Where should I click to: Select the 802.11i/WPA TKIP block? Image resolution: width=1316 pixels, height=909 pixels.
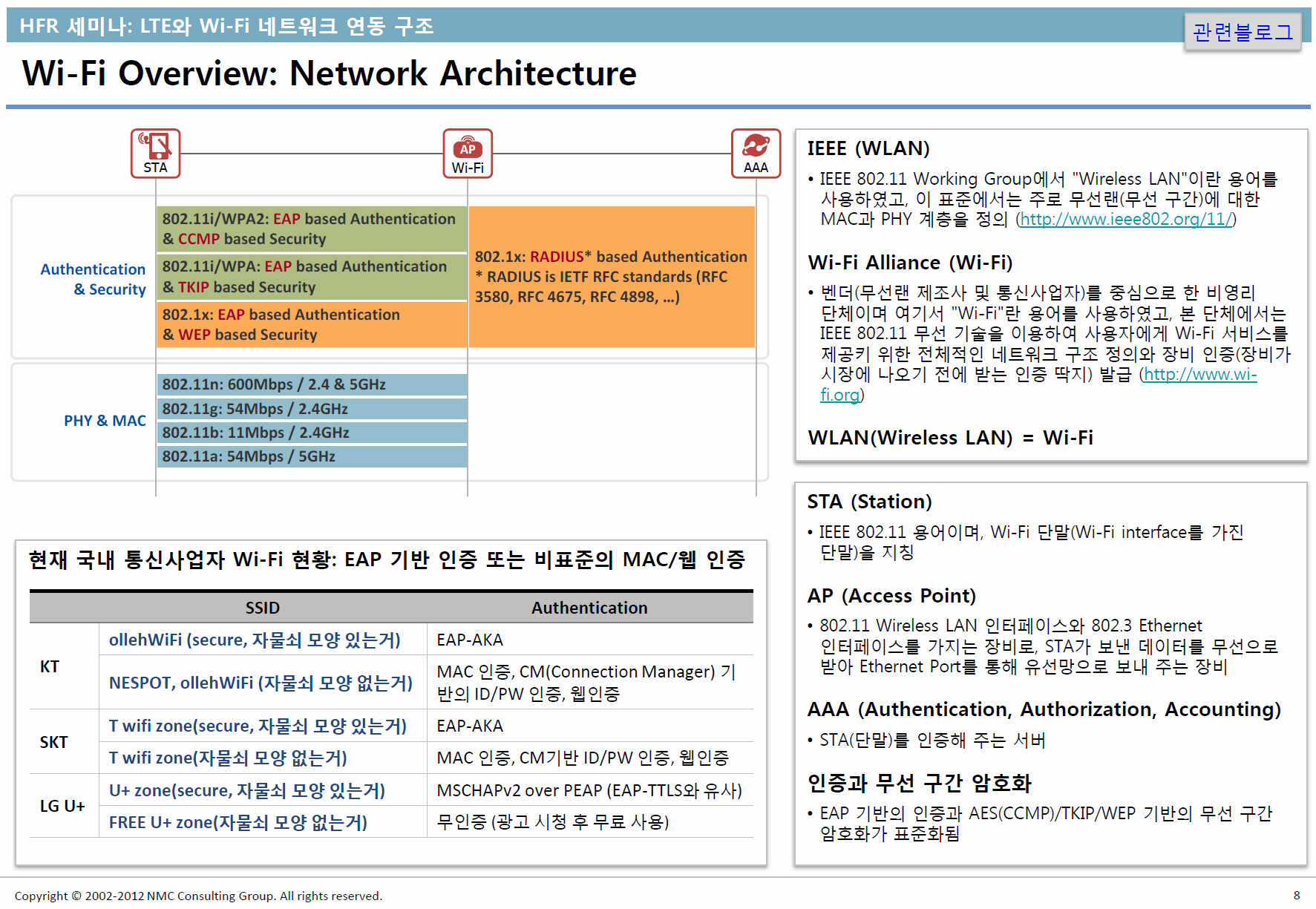pyautogui.click(x=312, y=276)
